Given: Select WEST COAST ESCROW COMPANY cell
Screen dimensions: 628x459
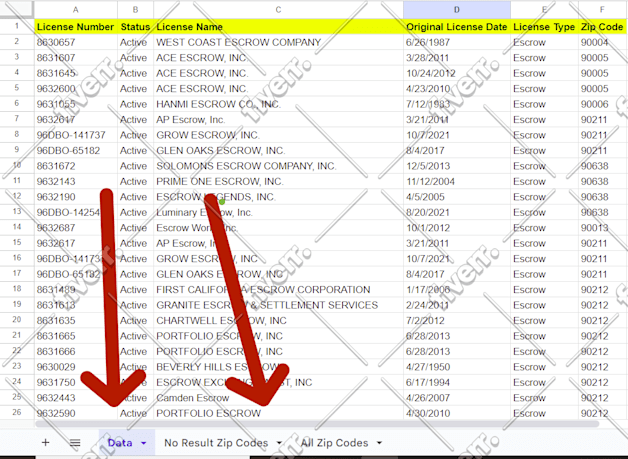Looking at the screenshot, I should tap(278, 42).
